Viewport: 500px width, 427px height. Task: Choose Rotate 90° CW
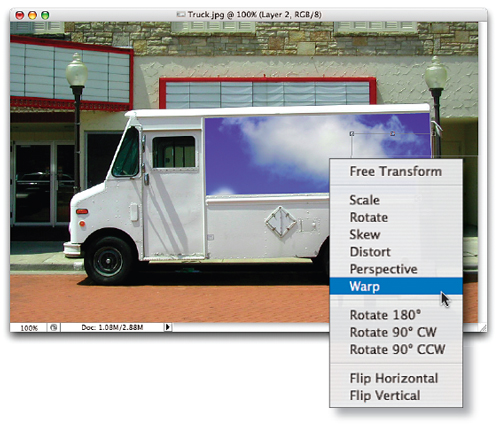point(396,332)
